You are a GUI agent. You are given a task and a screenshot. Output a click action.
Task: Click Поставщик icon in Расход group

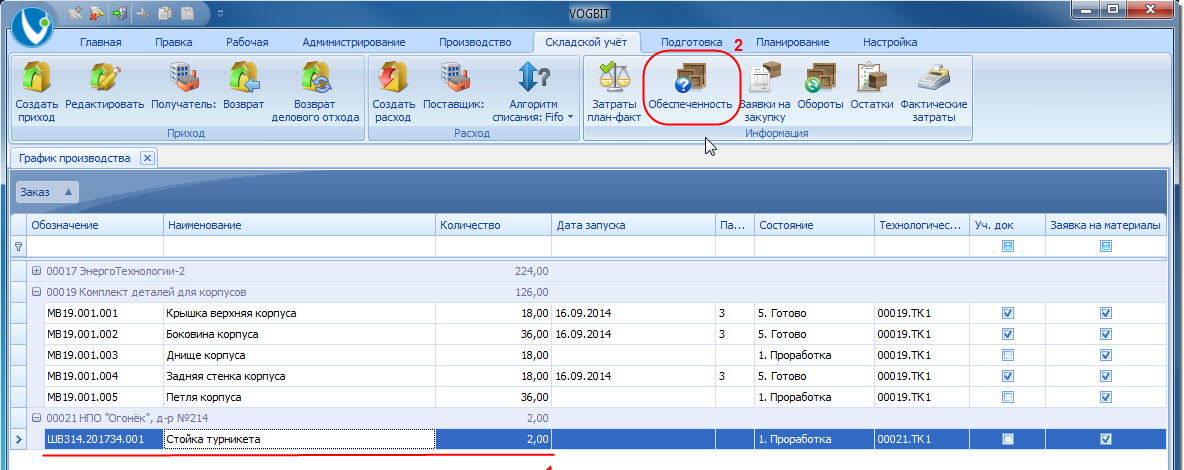455,77
